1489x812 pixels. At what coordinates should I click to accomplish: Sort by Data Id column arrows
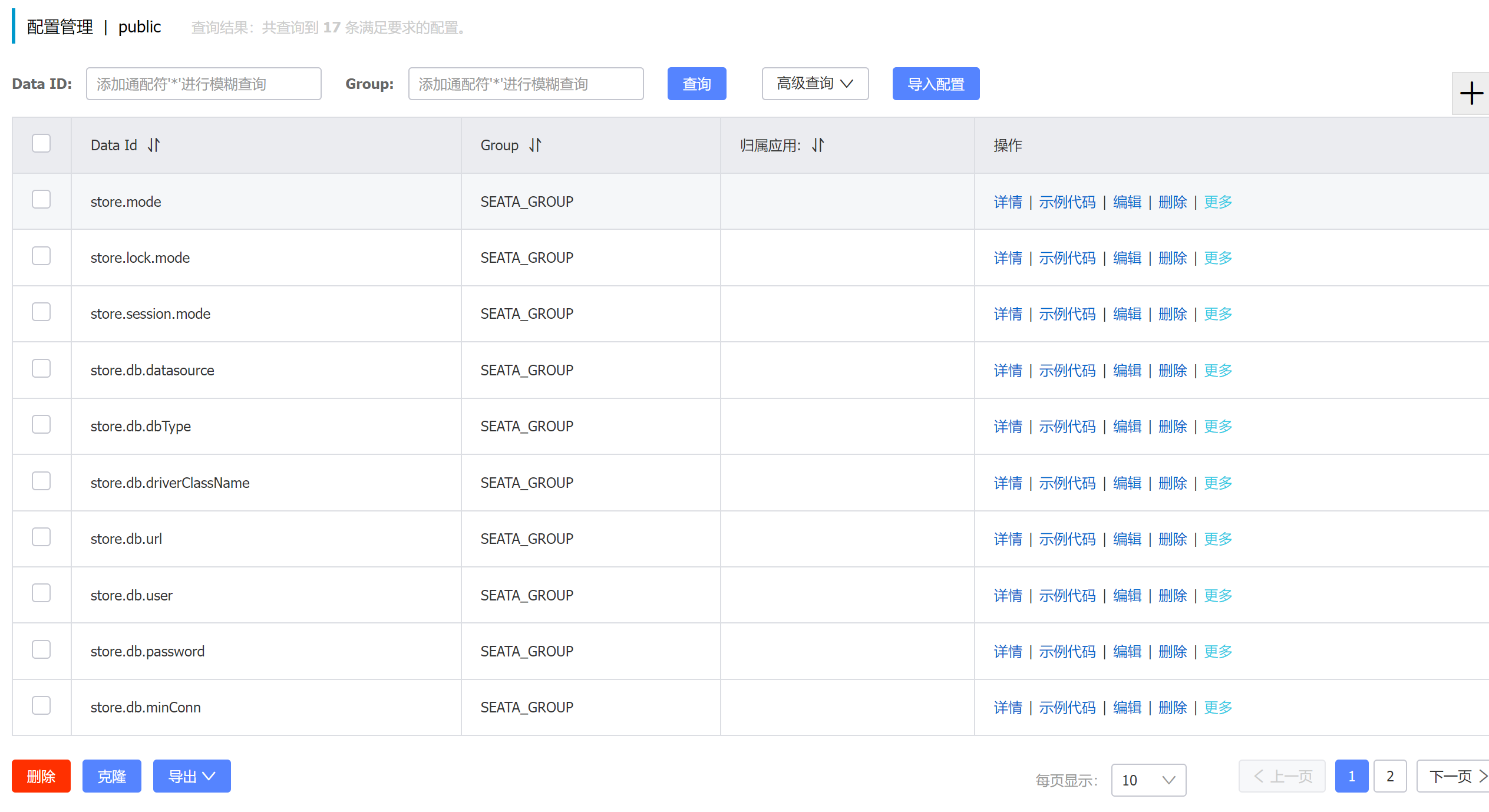(154, 145)
